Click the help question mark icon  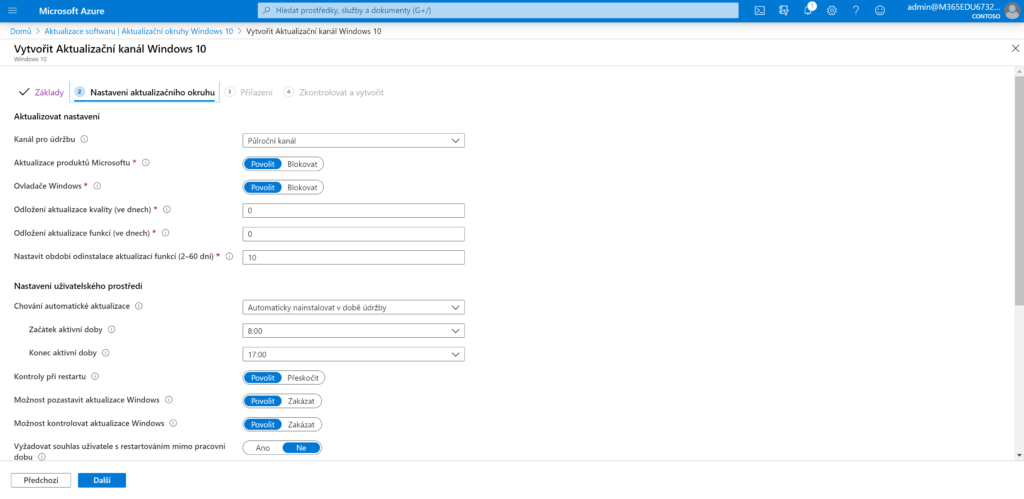pos(856,10)
